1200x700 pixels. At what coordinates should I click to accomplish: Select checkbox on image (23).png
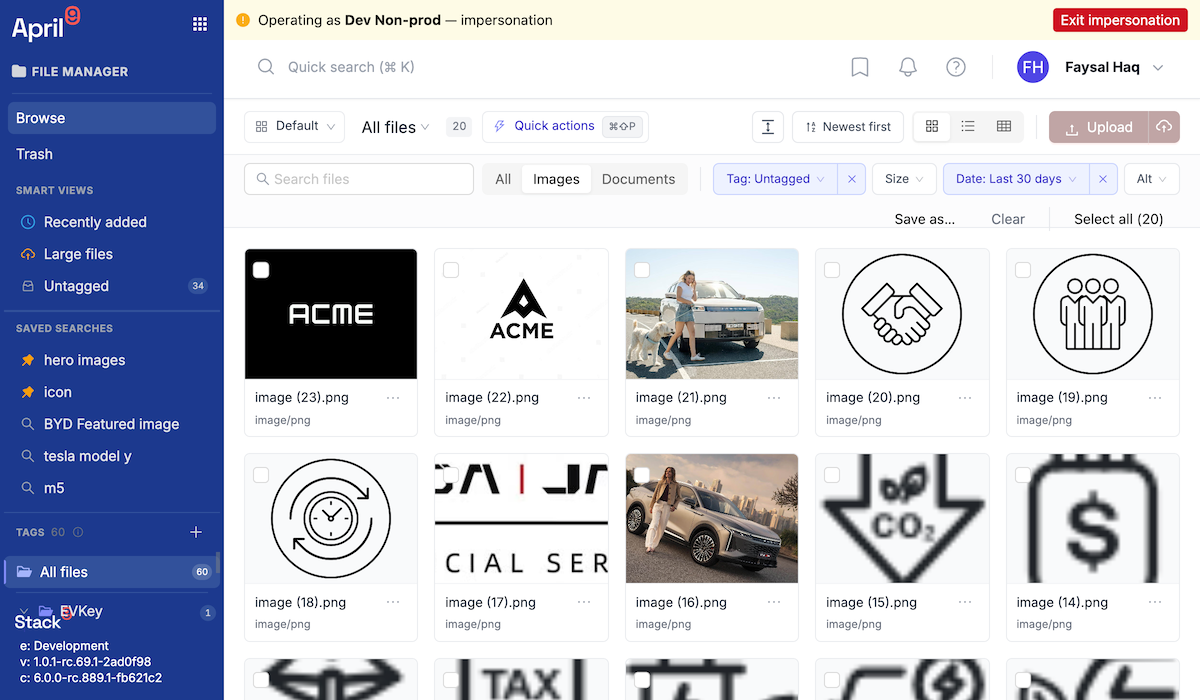coord(261,270)
